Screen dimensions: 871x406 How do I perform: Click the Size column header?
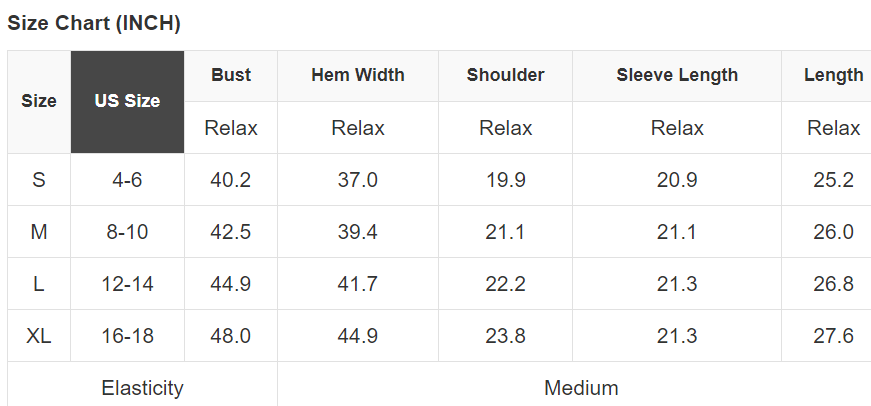(x=39, y=101)
